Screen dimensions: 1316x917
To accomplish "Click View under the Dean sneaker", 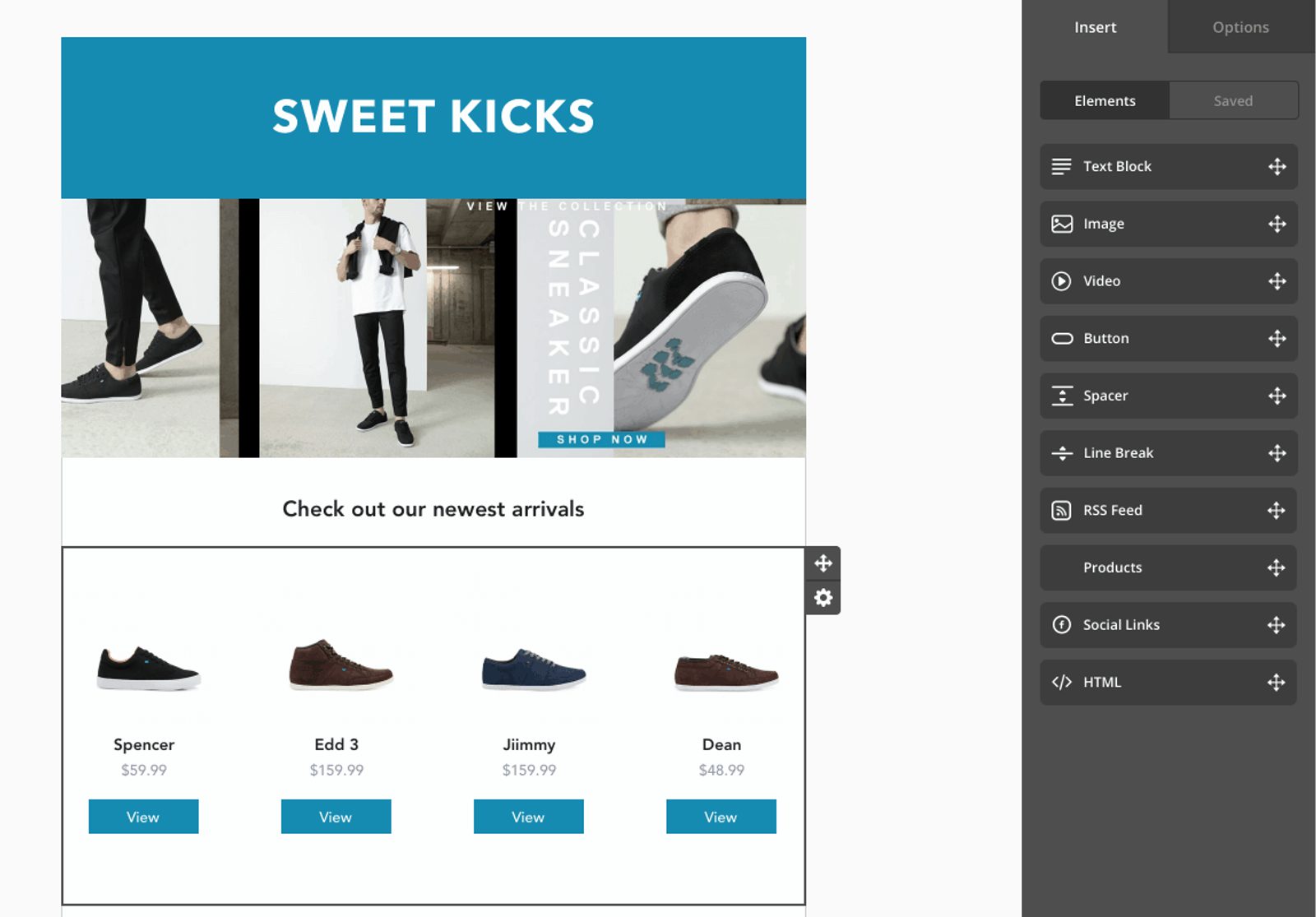I will click(x=721, y=817).
